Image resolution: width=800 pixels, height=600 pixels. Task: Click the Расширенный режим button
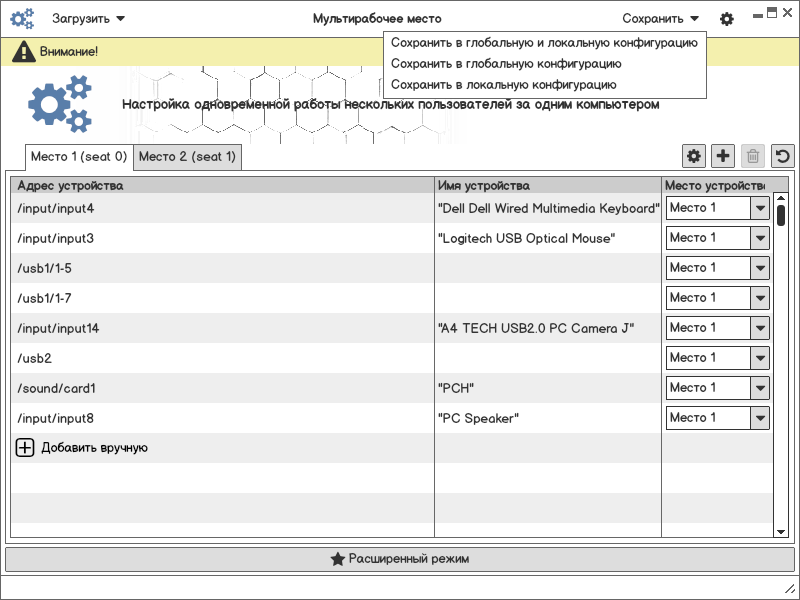click(x=400, y=559)
